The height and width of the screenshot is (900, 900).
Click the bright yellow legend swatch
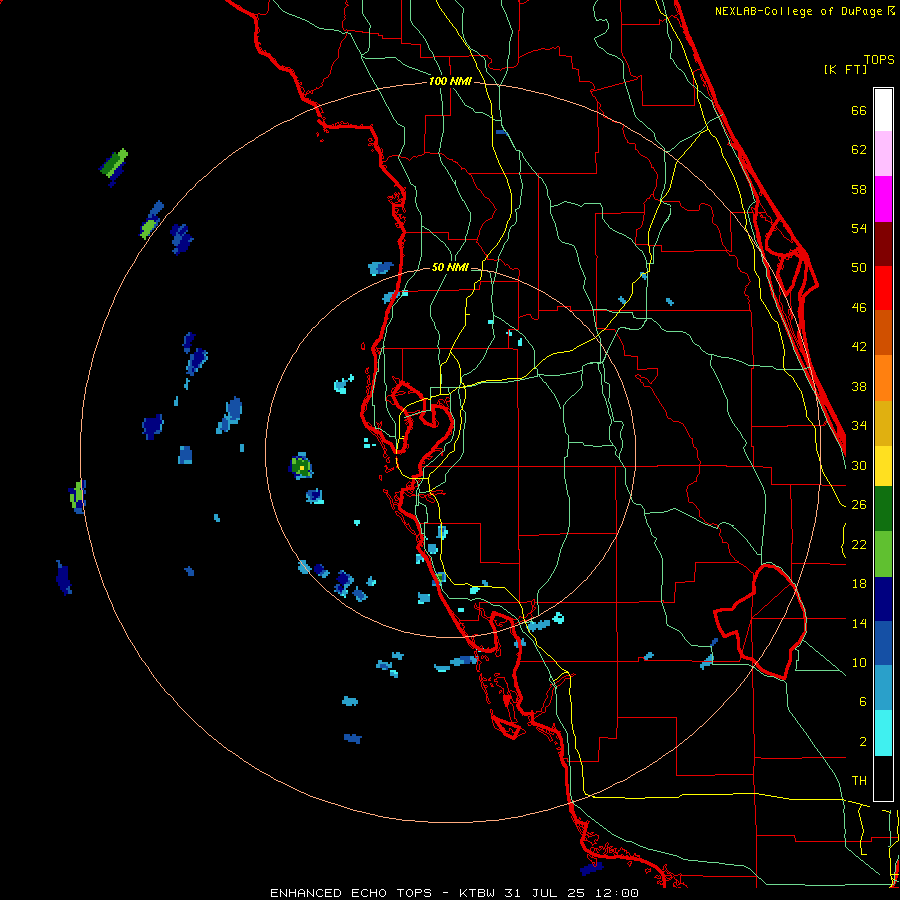(883, 466)
